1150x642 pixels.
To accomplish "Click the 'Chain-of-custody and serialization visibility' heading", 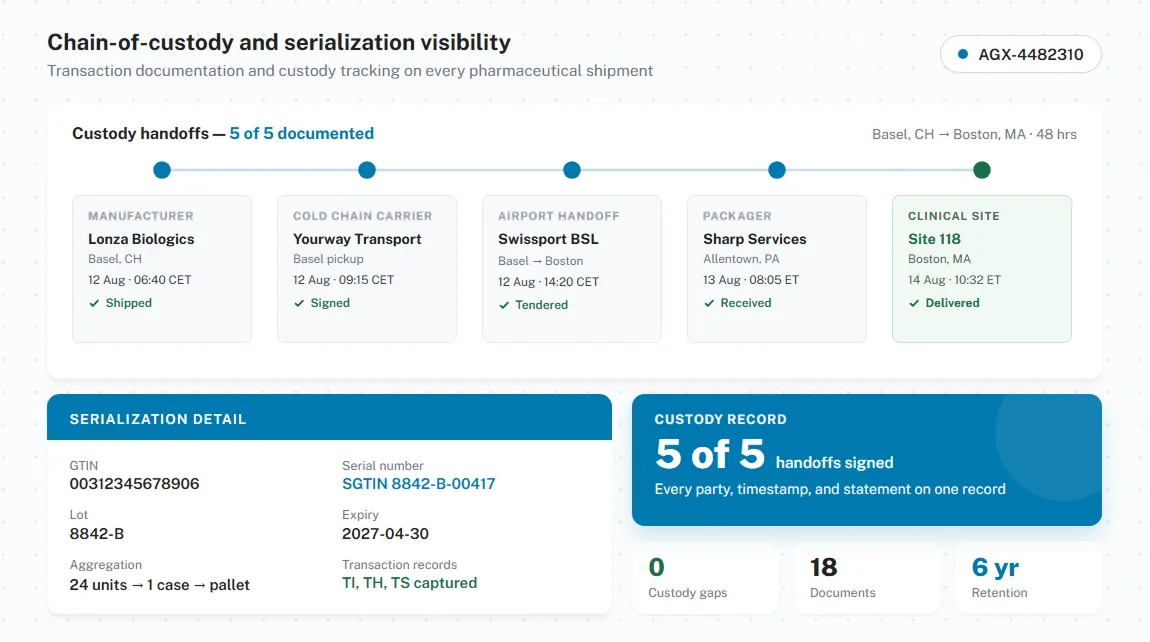I will [x=279, y=43].
